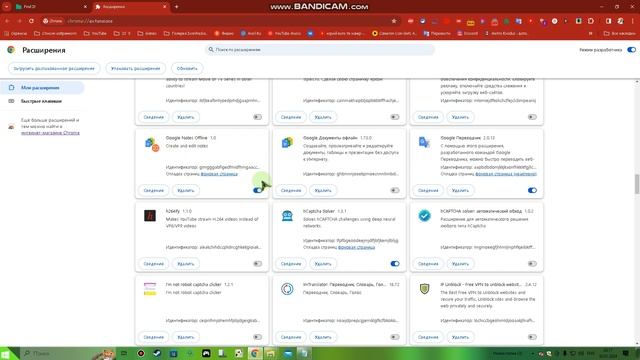This screenshot has height=360, width=640.
Task: Click the IP Unblock shield icon
Action: (x=424, y=289)
